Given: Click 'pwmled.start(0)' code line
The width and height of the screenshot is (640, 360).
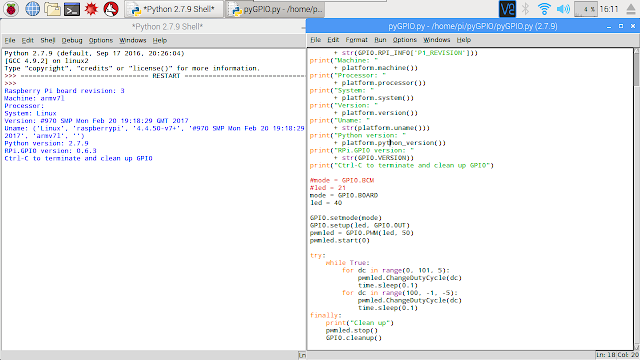Looking at the screenshot, I should click(x=340, y=240).
